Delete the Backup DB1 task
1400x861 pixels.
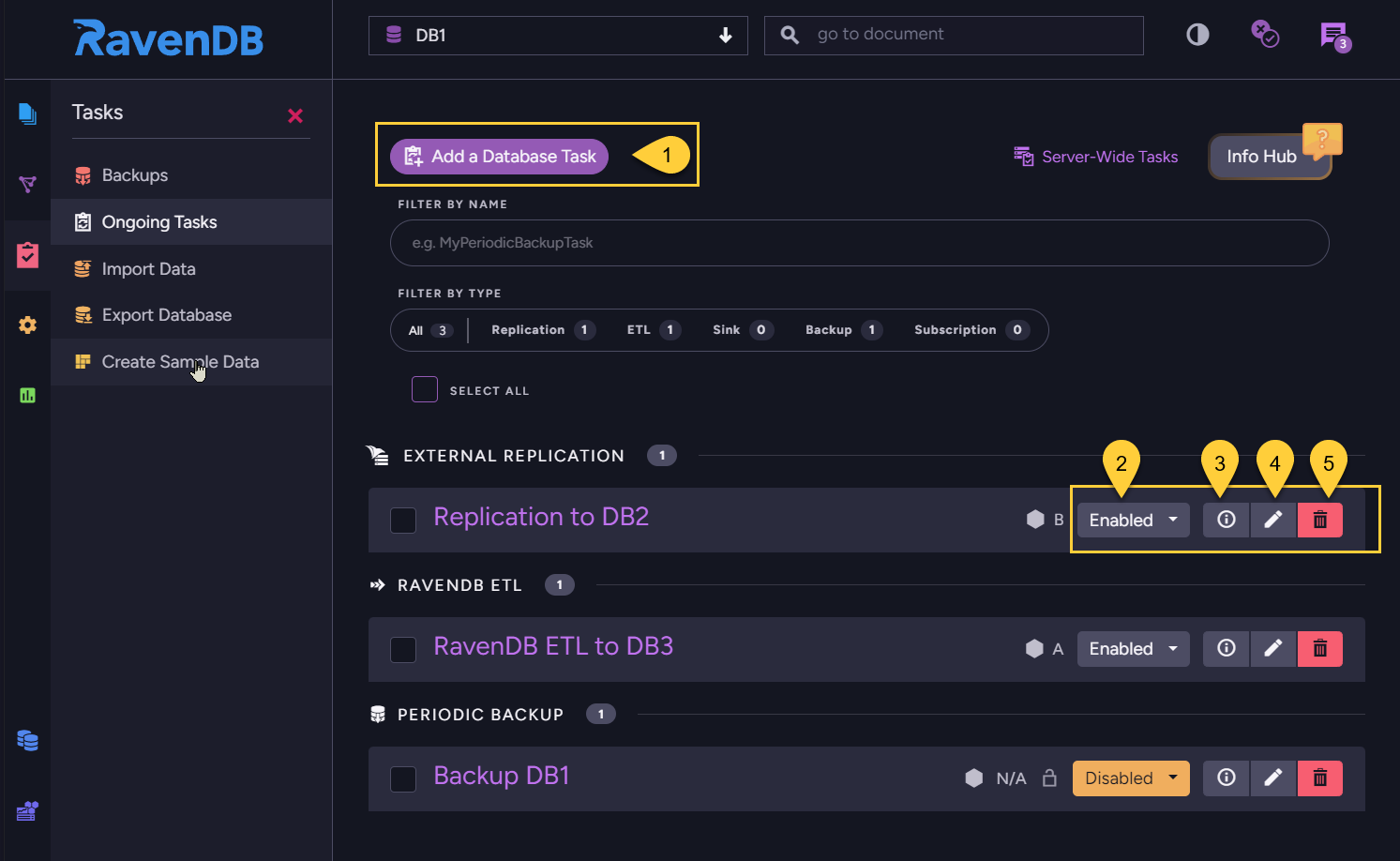(1319, 778)
